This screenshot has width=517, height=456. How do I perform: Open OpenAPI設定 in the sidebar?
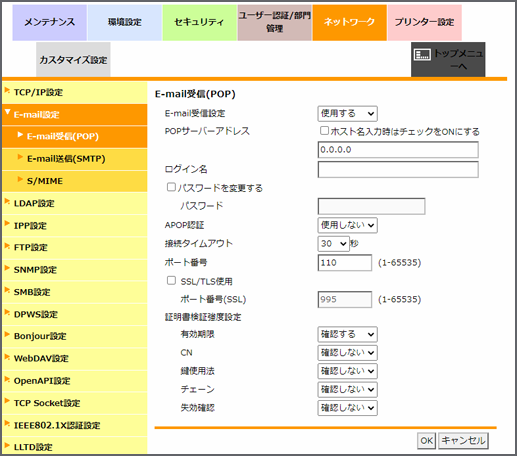(75, 381)
